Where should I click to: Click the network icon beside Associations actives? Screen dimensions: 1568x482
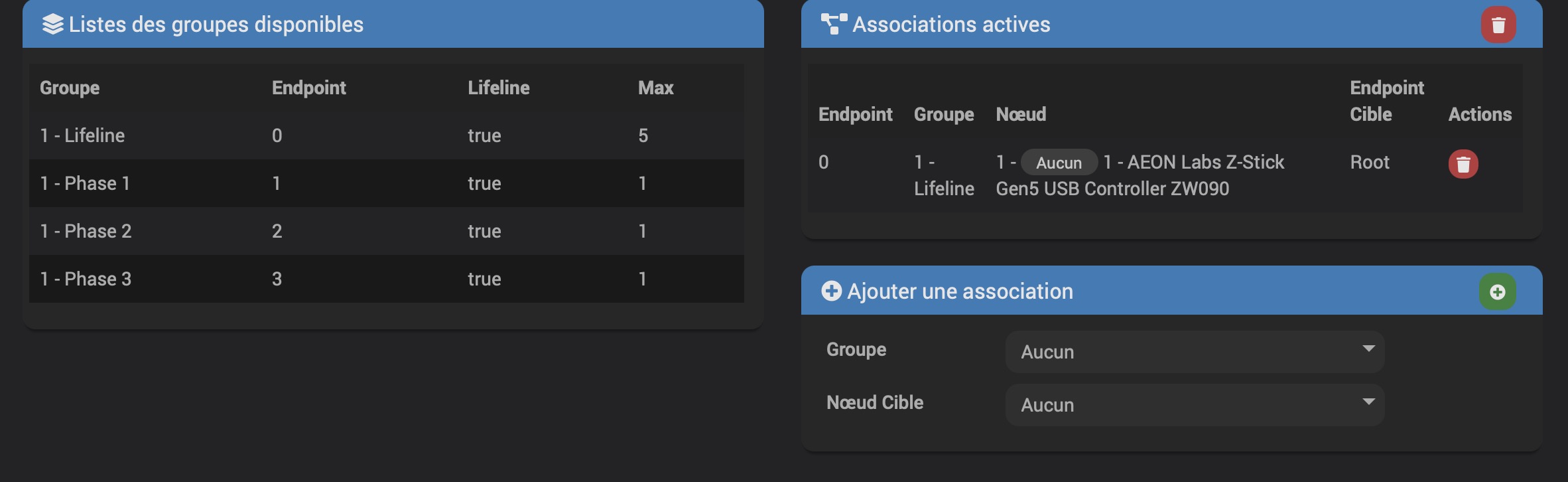point(834,24)
